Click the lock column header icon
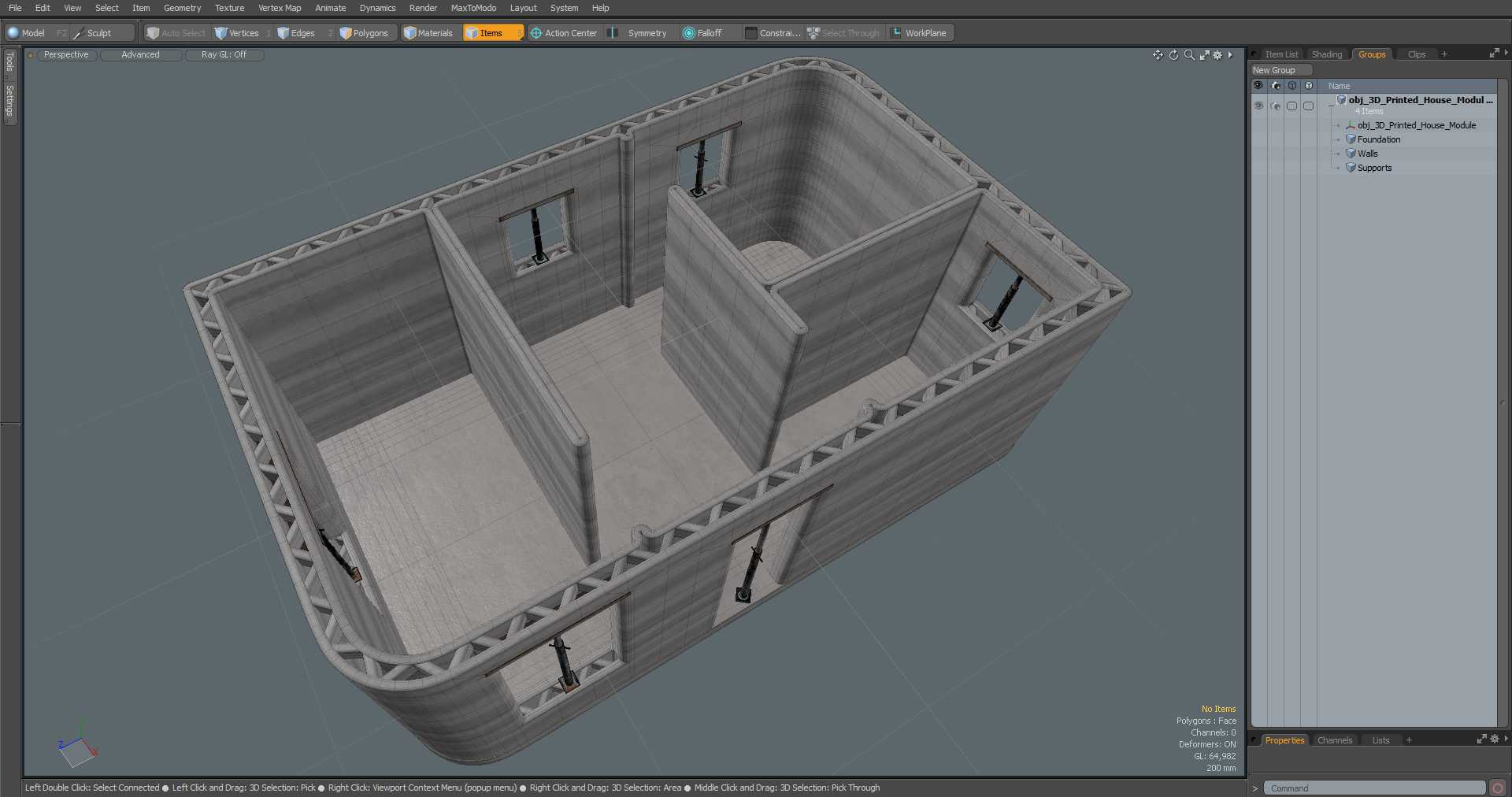This screenshot has height=797, width=1512. pyautogui.click(x=1291, y=86)
